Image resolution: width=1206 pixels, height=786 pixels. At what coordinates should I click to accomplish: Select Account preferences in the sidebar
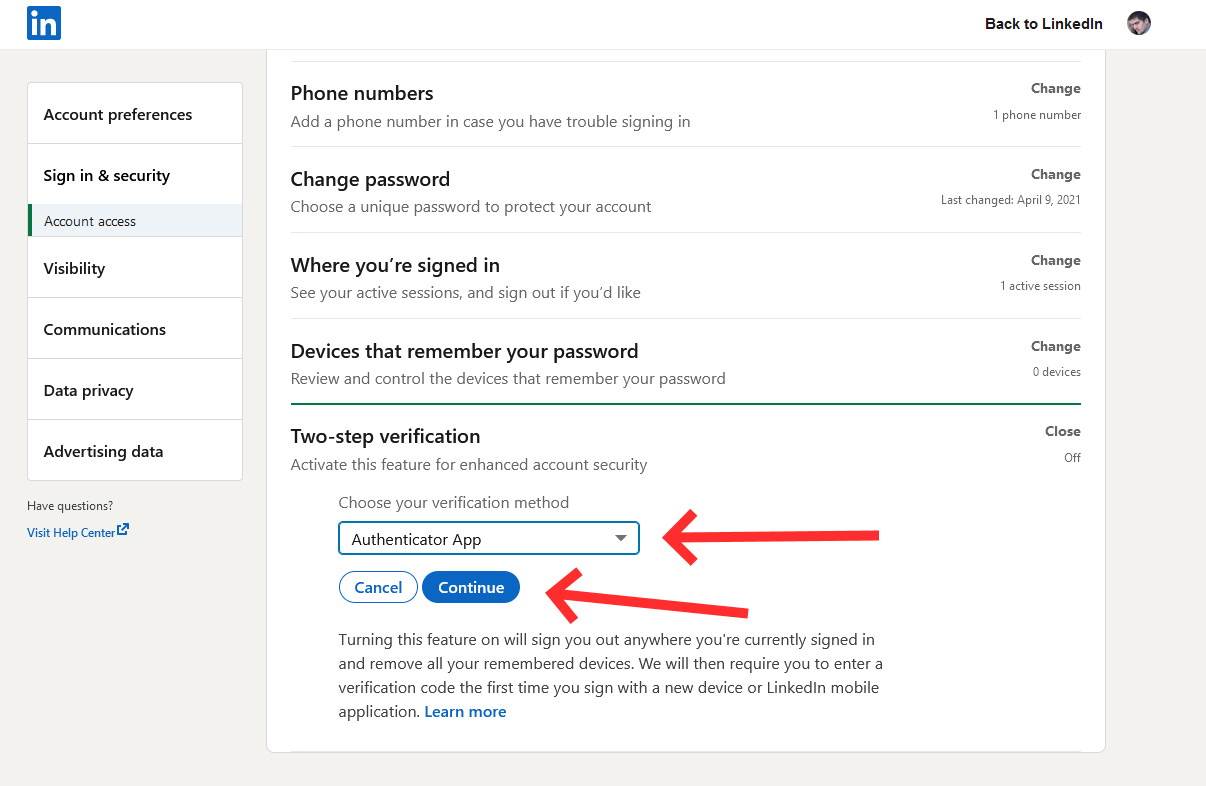coord(117,114)
